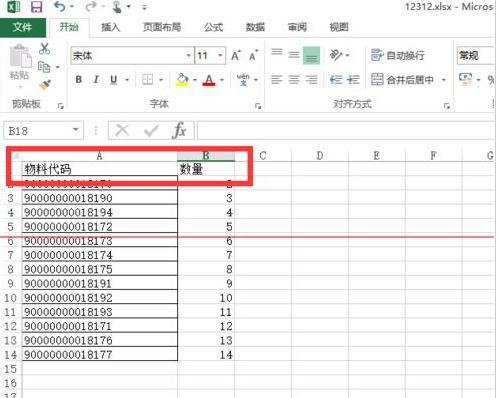Image resolution: width=500 pixels, height=398 pixels.
Task: Select cell containing 90000000018190
Action: tap(100, 198)
